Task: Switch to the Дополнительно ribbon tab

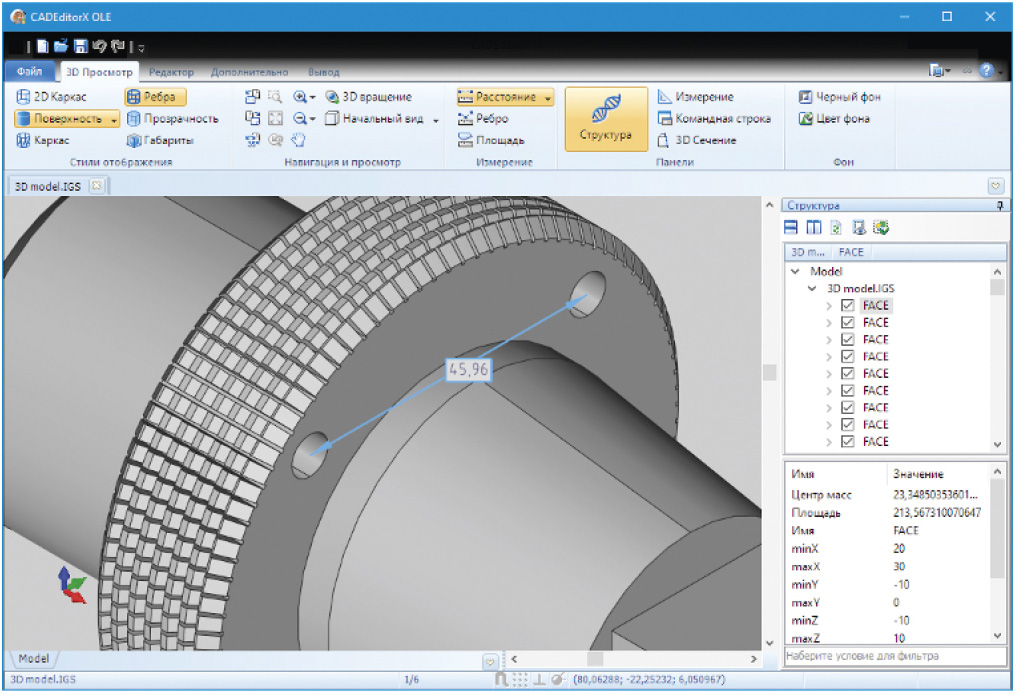Action: point(249,72)
